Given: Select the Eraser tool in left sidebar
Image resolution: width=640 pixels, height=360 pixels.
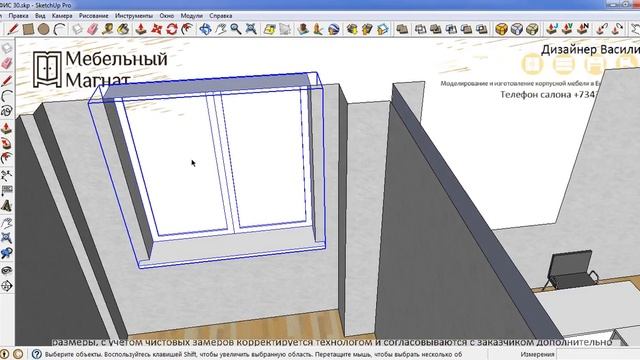Looking at the screenshot, I should point(7,63).
